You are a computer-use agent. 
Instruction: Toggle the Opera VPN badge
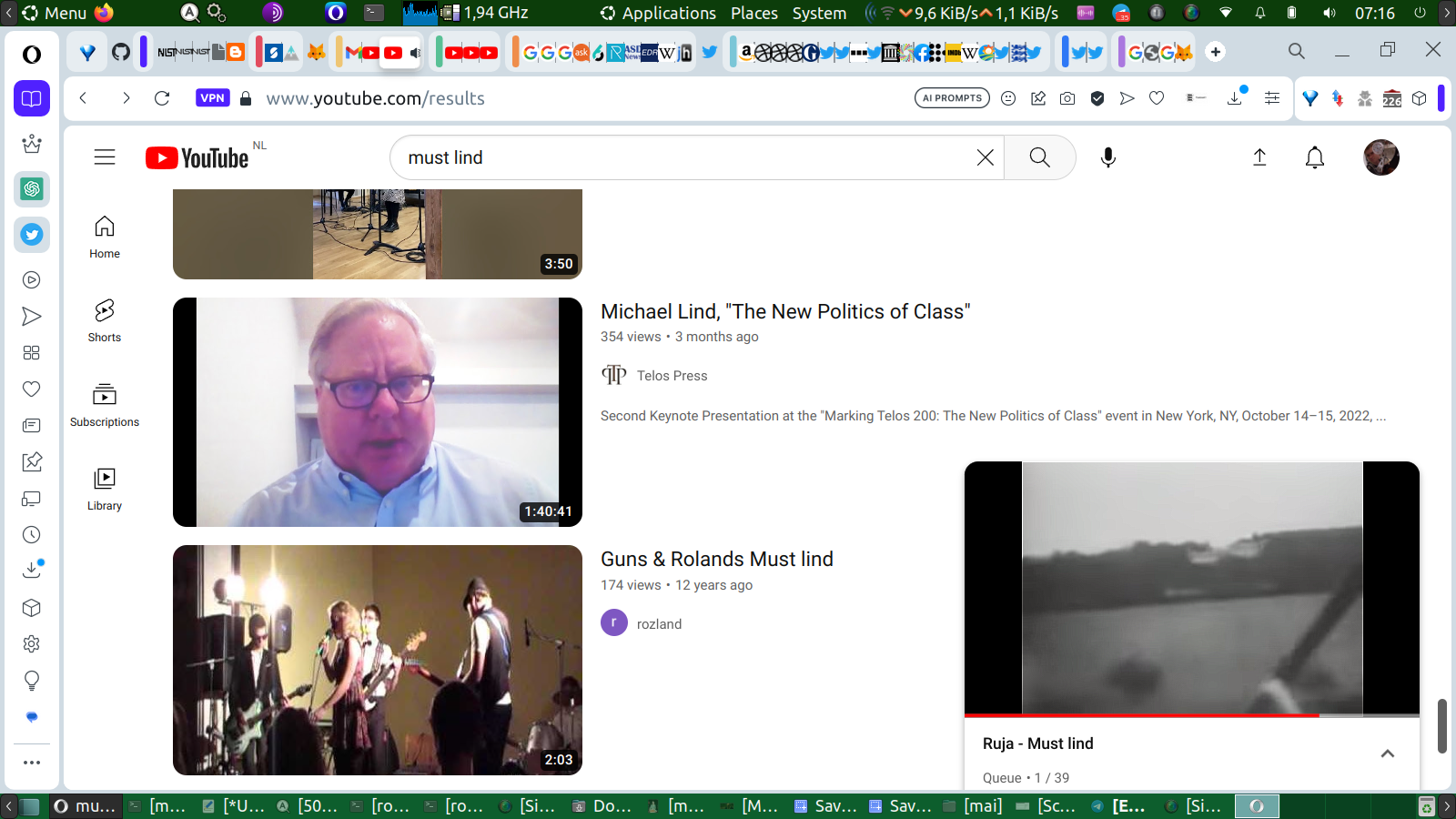[x=213, y=98]
